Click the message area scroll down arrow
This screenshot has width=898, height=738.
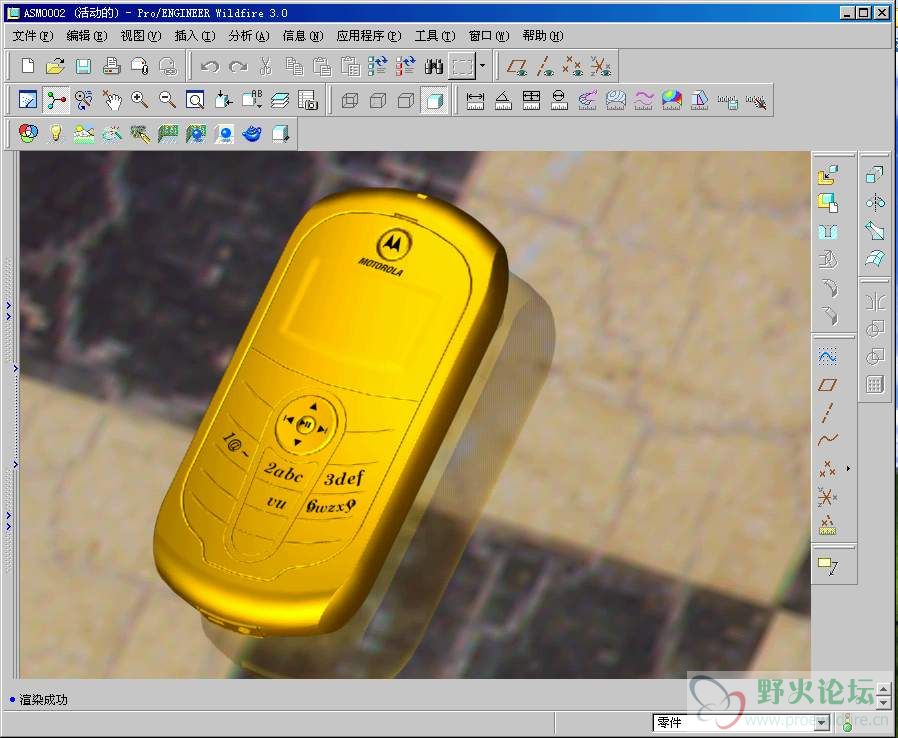point(884,702)
